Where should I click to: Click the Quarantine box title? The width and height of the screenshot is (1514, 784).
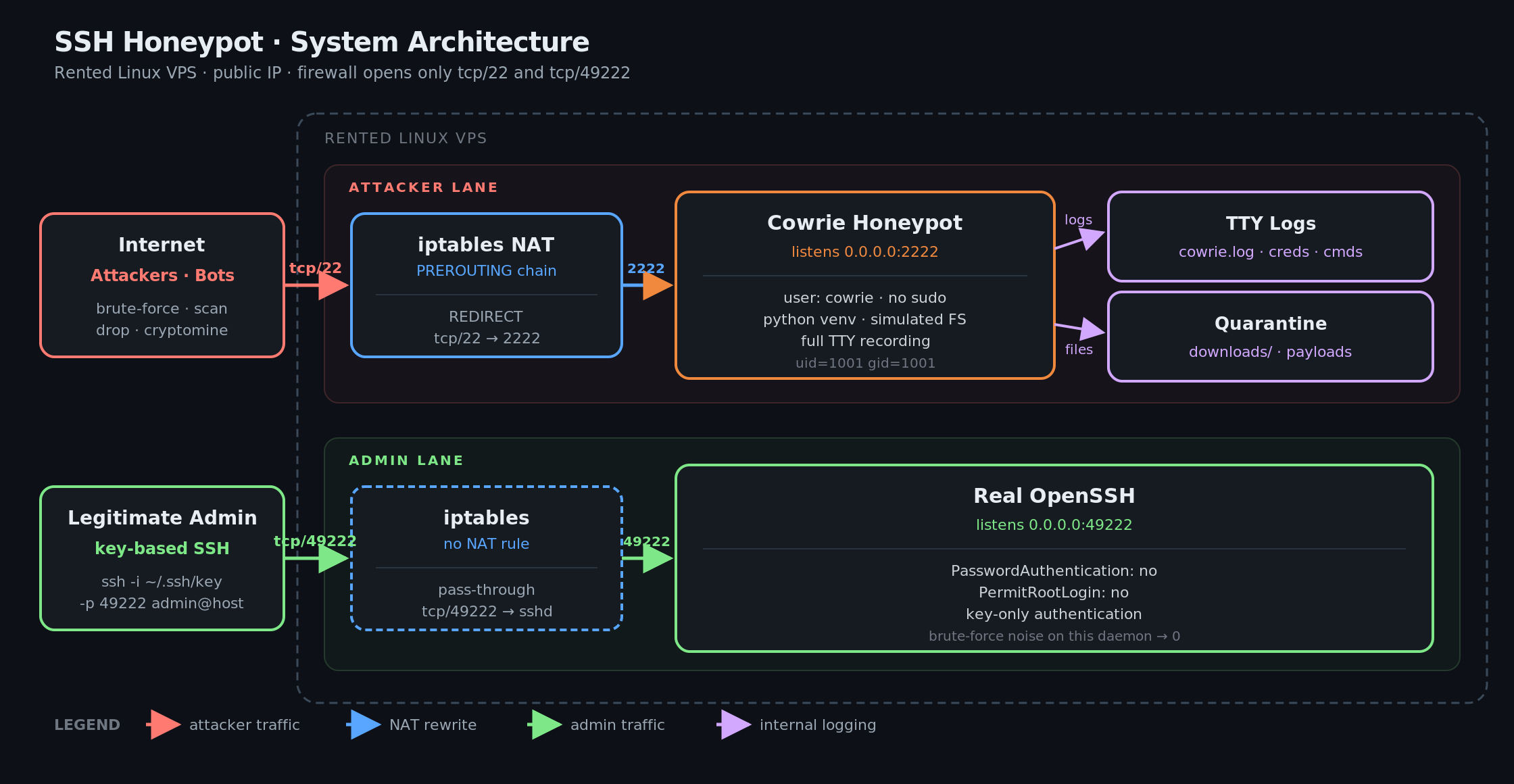pos(1271,324)
